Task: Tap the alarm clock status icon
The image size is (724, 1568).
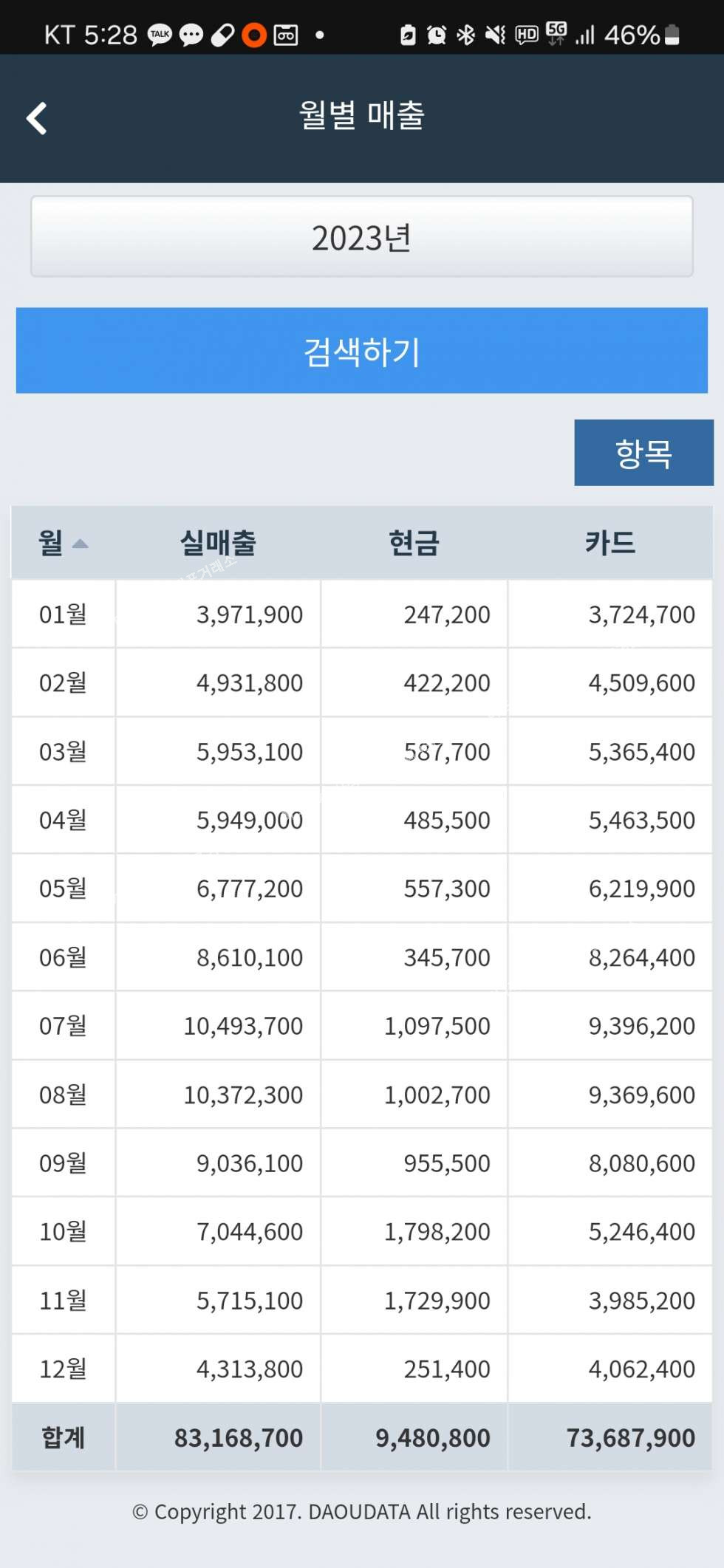Action: coord(437,35)
